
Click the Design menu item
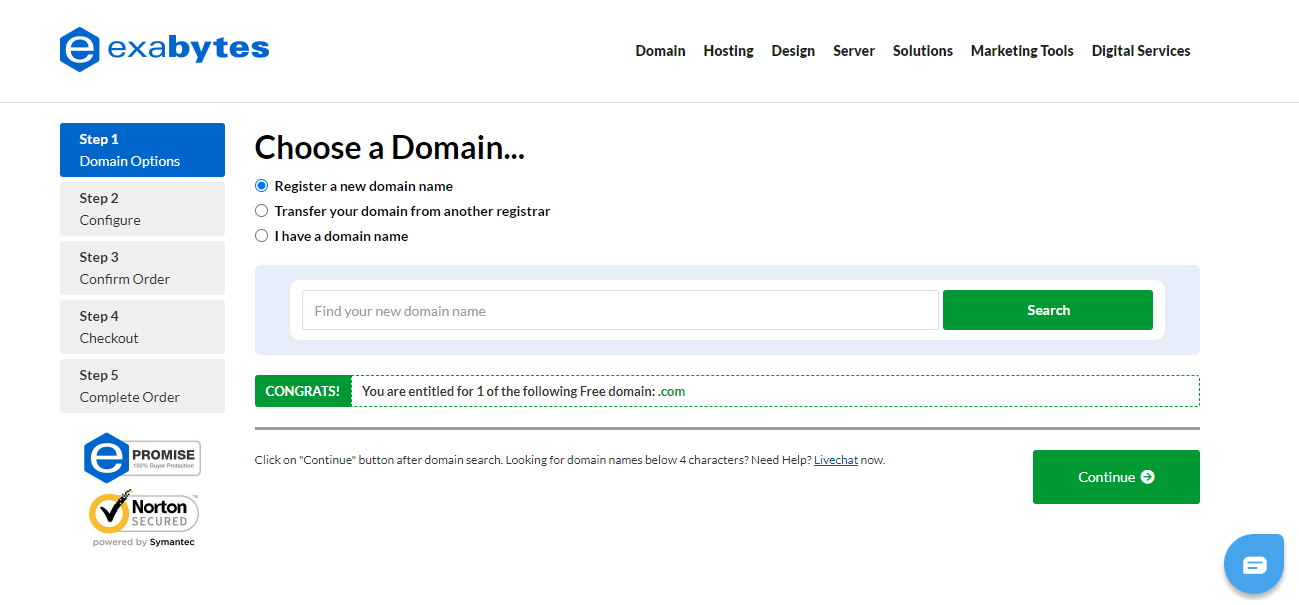(x=793, y=50)
